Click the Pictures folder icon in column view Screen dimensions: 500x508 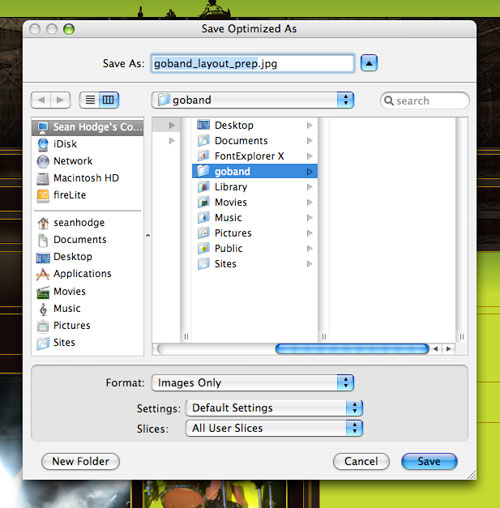(204, 233)
